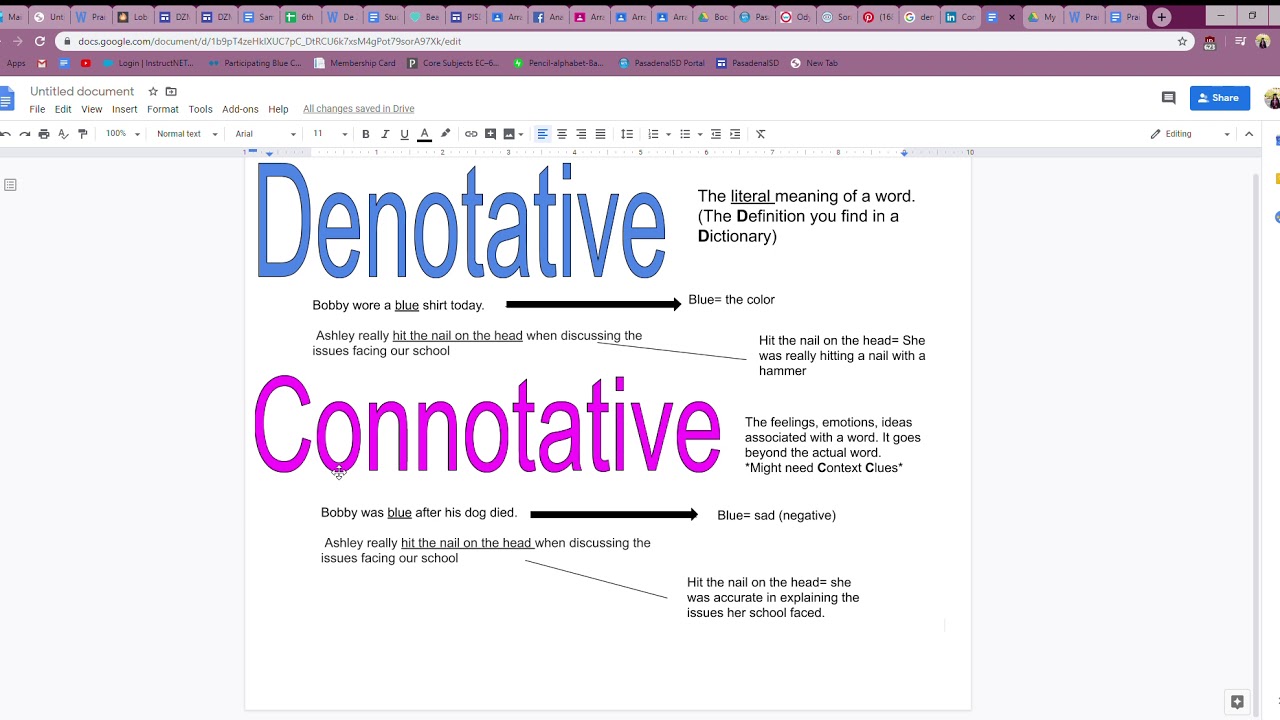1280x720 pixels.
Task: Run spelling and grammar check
Action: click(x=63, y=134)
